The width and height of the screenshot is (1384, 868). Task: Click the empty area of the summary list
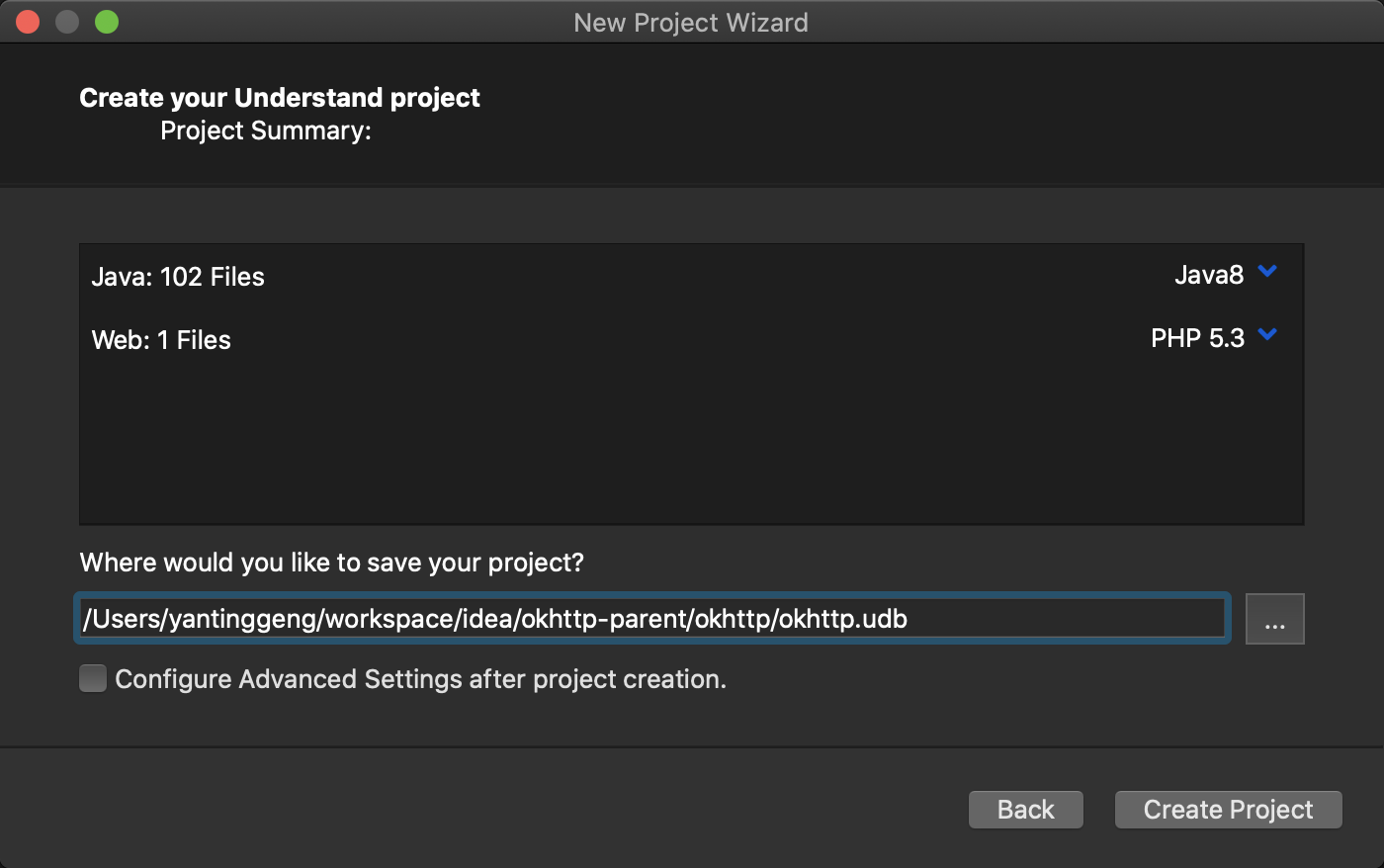point(691,445)
